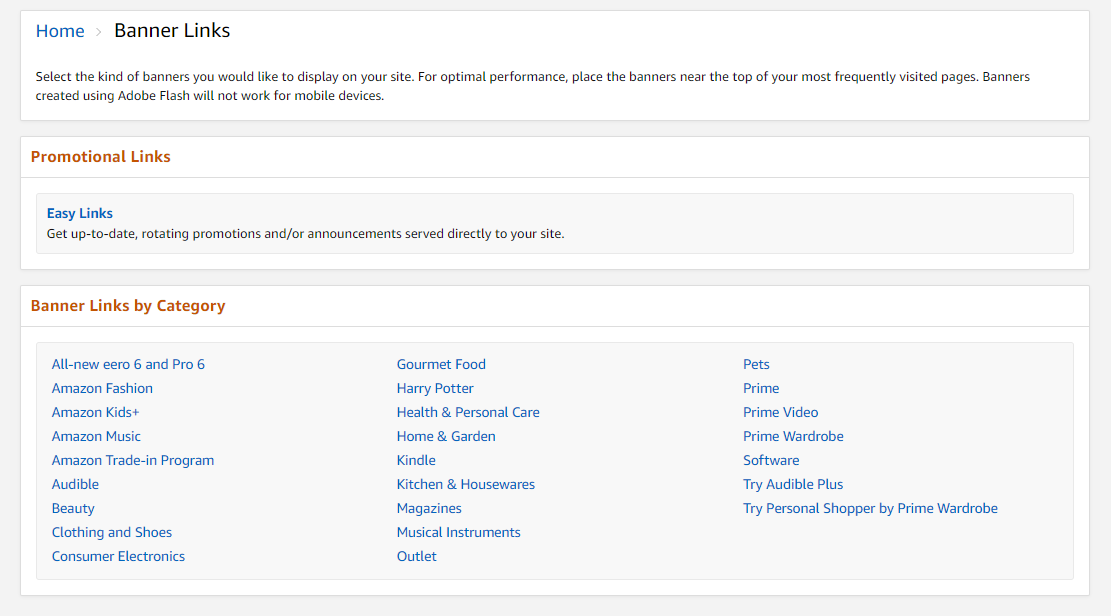The width and height of the screenshot is (1111, 616).
Task: Select the Amazon Fashion category link
Action: pyautogui.click(x=102, y=388)
